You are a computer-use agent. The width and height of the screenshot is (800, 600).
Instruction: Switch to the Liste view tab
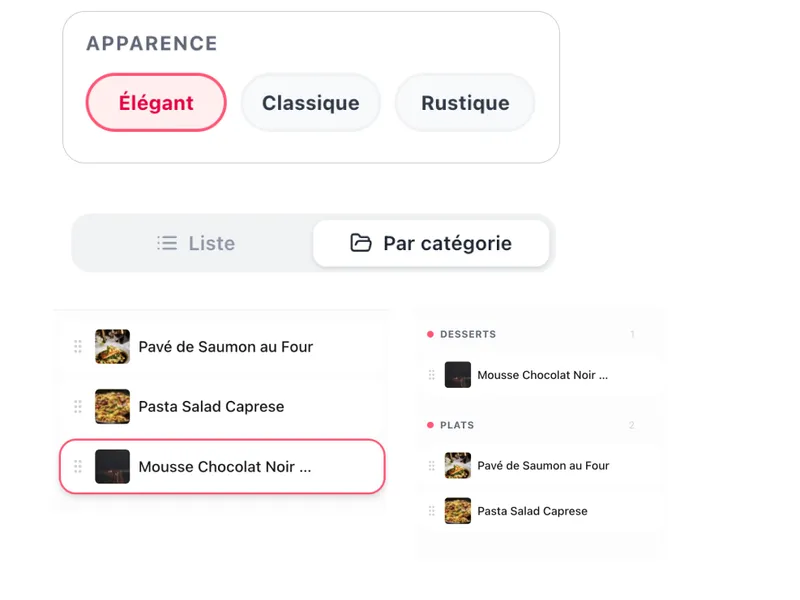tap(196, 243)
